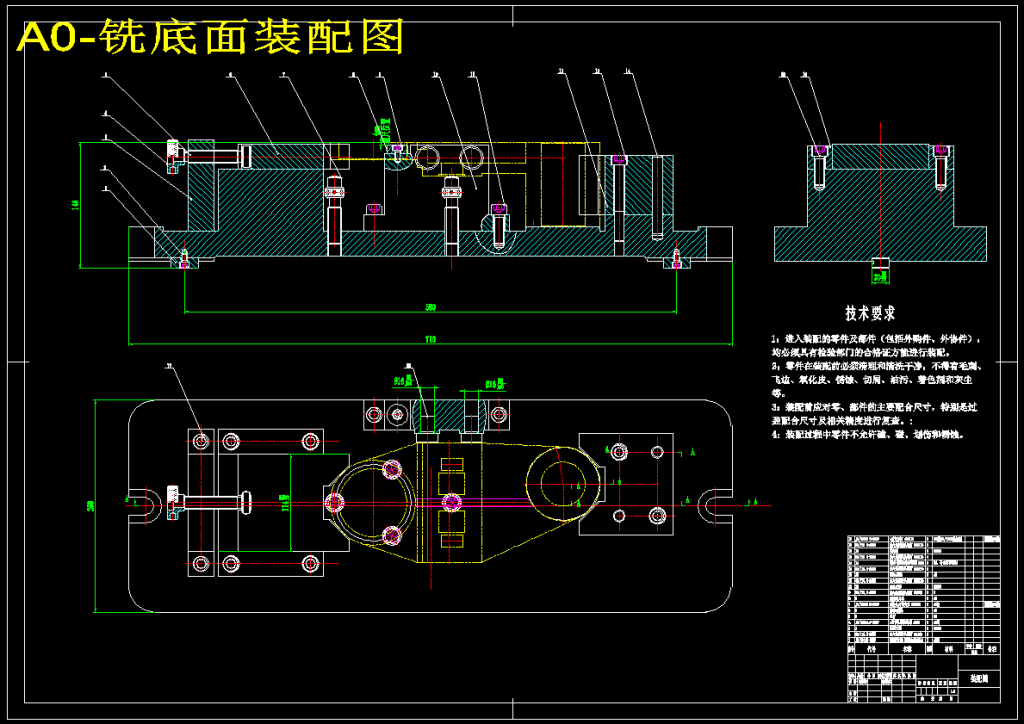Select the 280 width dimension in plan view

click(91, 506)
